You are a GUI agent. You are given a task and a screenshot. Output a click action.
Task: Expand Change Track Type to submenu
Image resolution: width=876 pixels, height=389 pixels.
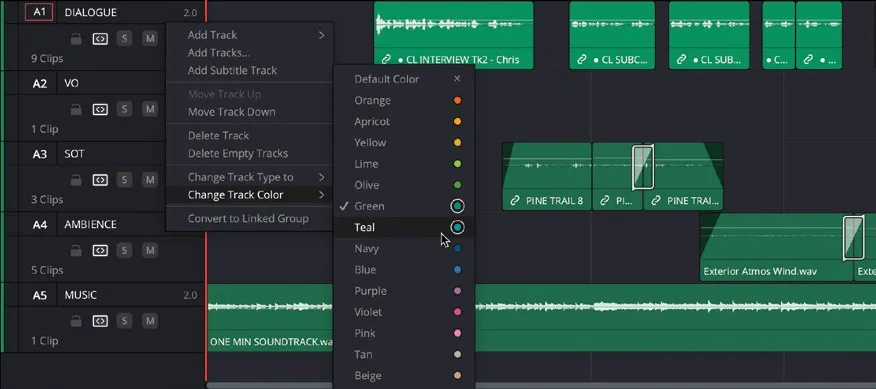(250, 177)
